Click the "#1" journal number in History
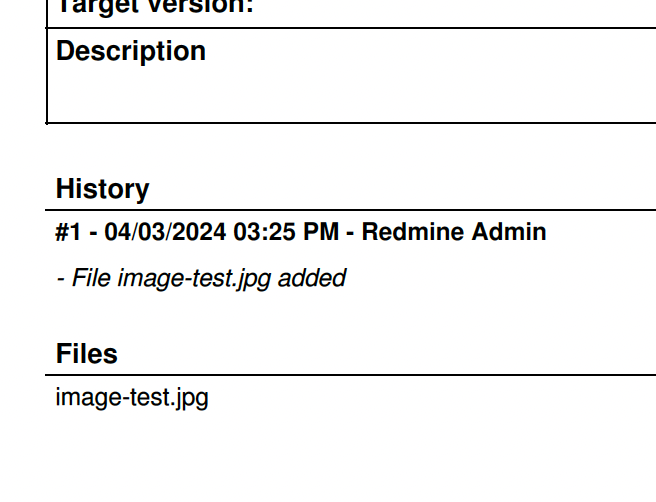The image size is (656, 502). [x=68, y=232]
